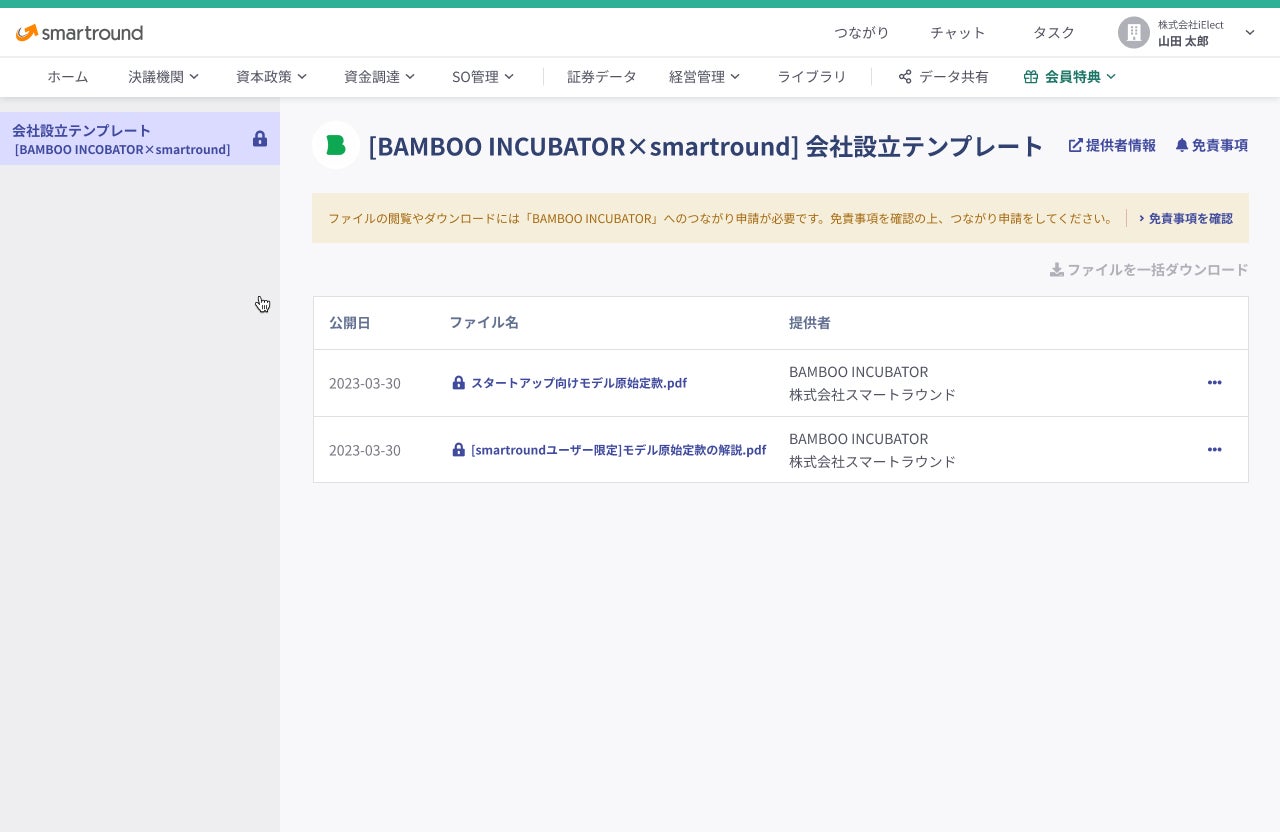
Task: Click the 提供者 column header
Action: tap(810, 323)
